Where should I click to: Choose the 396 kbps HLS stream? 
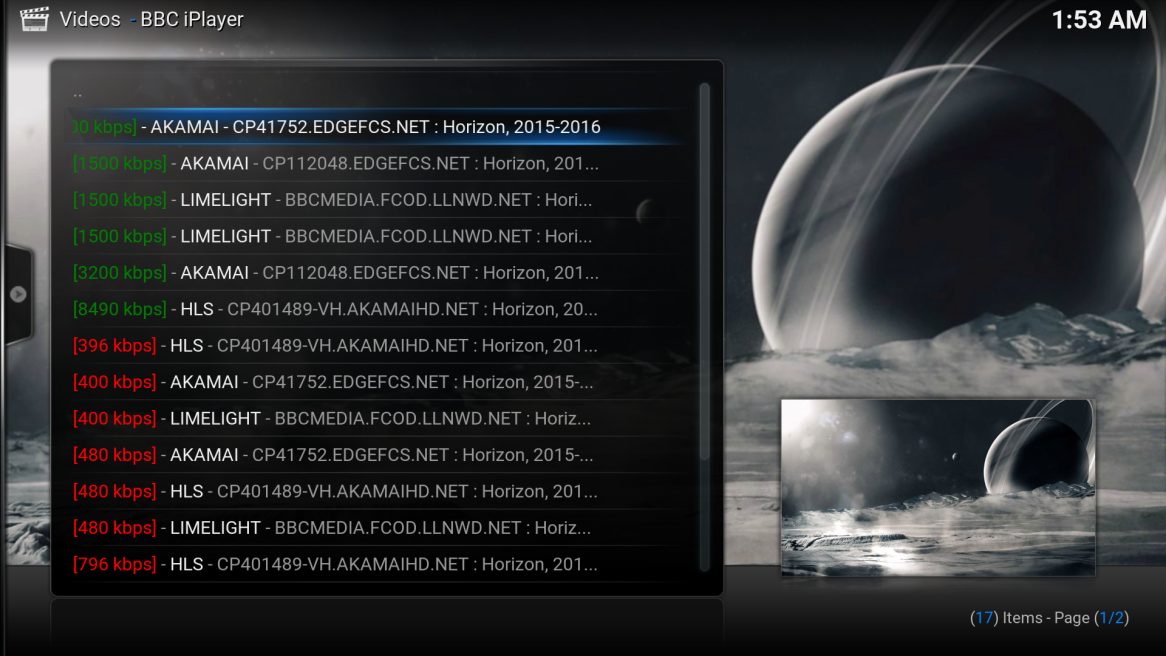[379, 346]
